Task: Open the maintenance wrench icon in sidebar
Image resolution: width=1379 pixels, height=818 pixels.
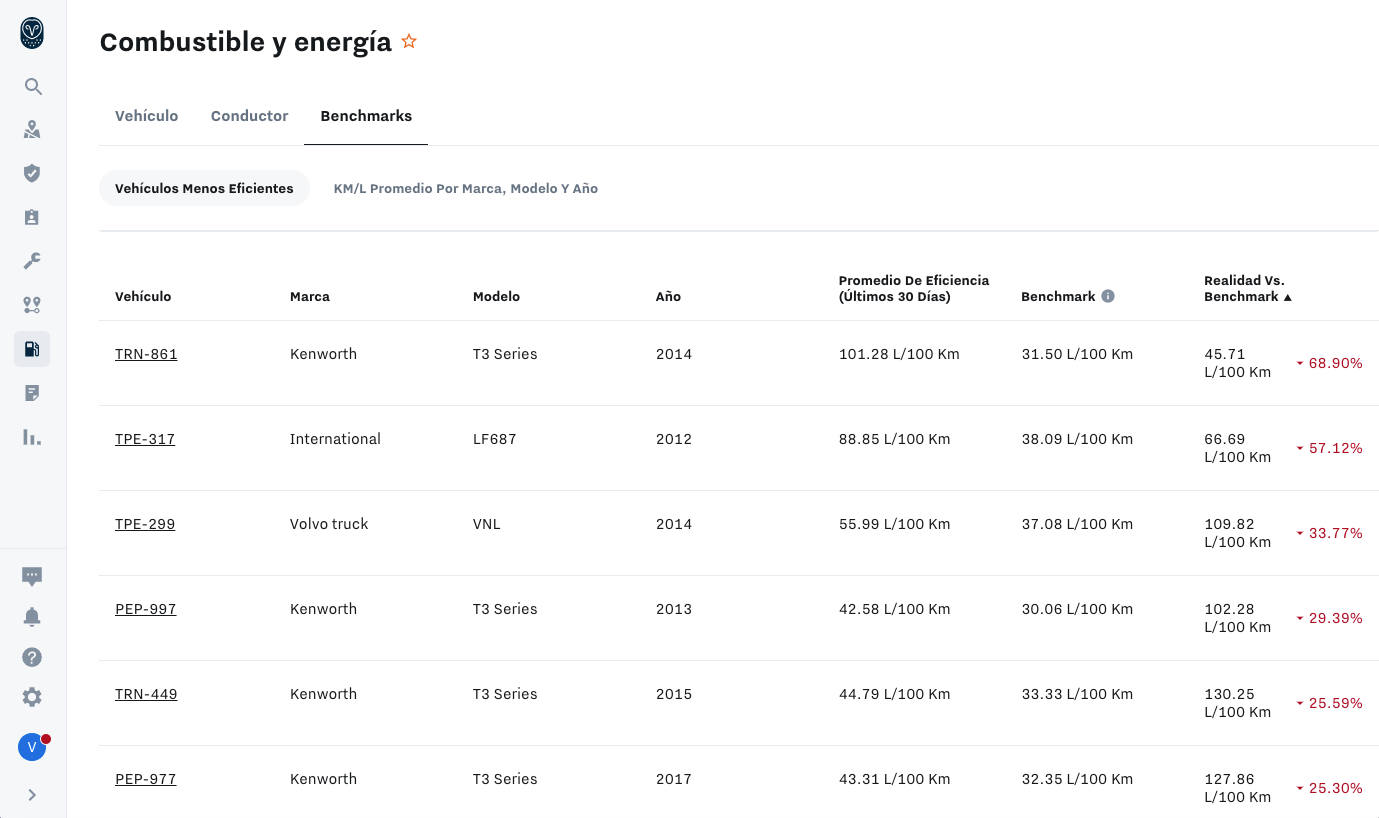Action: pos(32,261)
